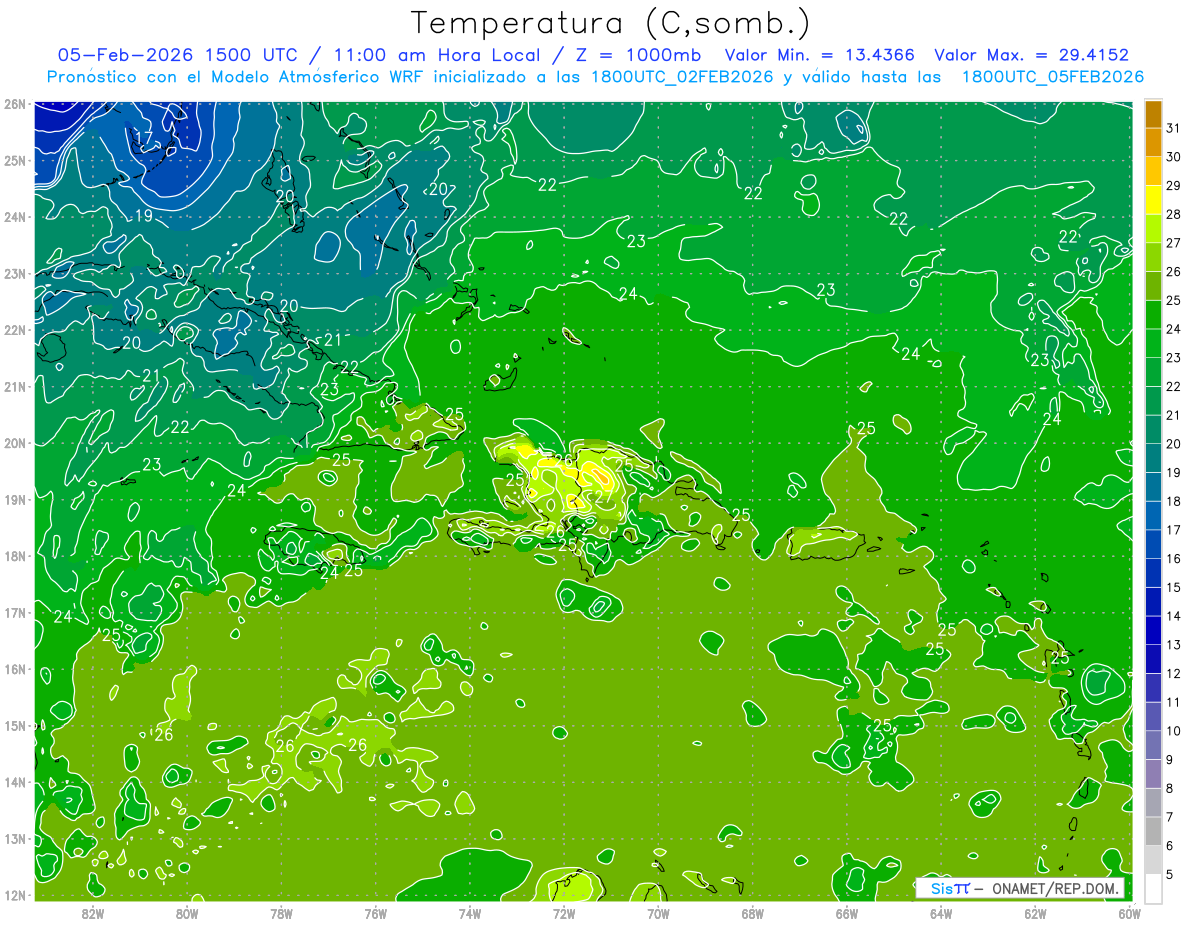Click the 80W longitude axis label

point(187,913)
